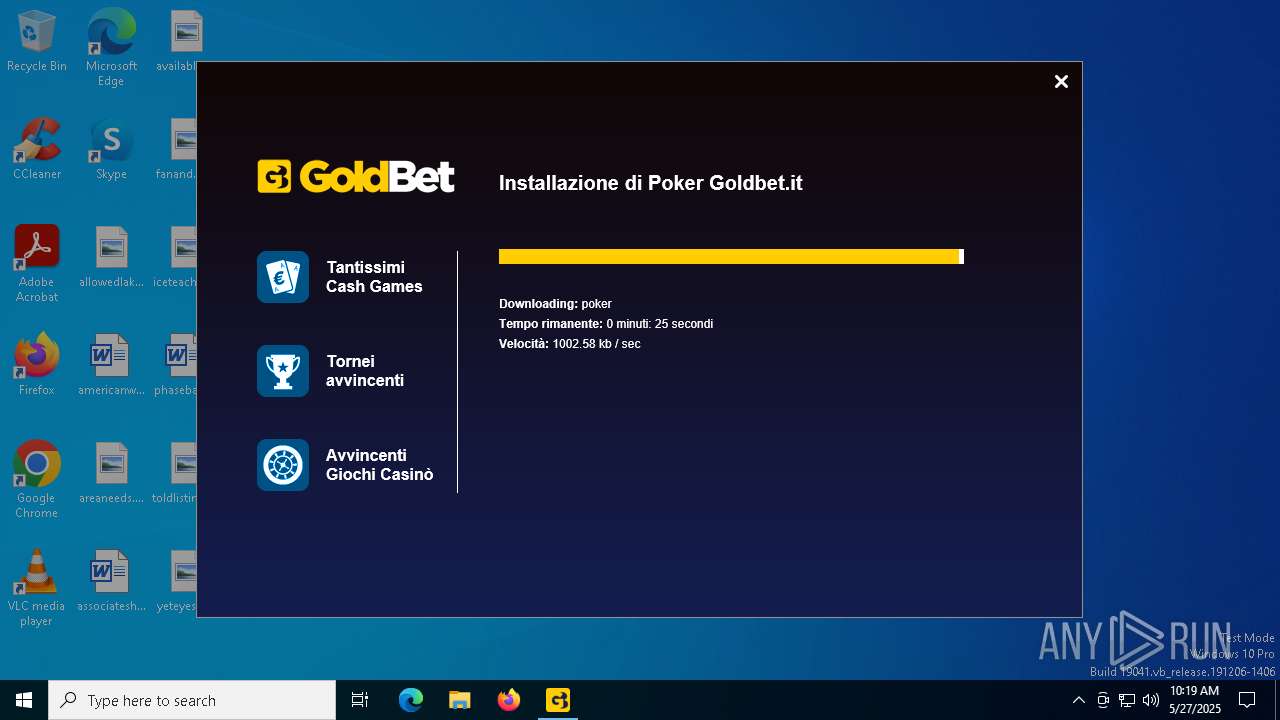Click the "Tempo rimanente" status line
The height and width of the screenshot is (720, 1280).
606,324
